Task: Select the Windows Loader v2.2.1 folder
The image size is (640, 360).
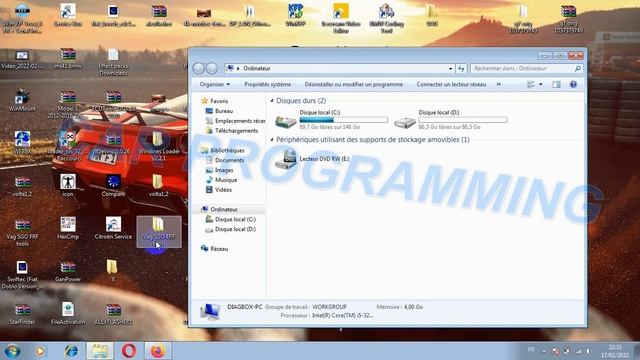Action: click(x=159, y=146)
